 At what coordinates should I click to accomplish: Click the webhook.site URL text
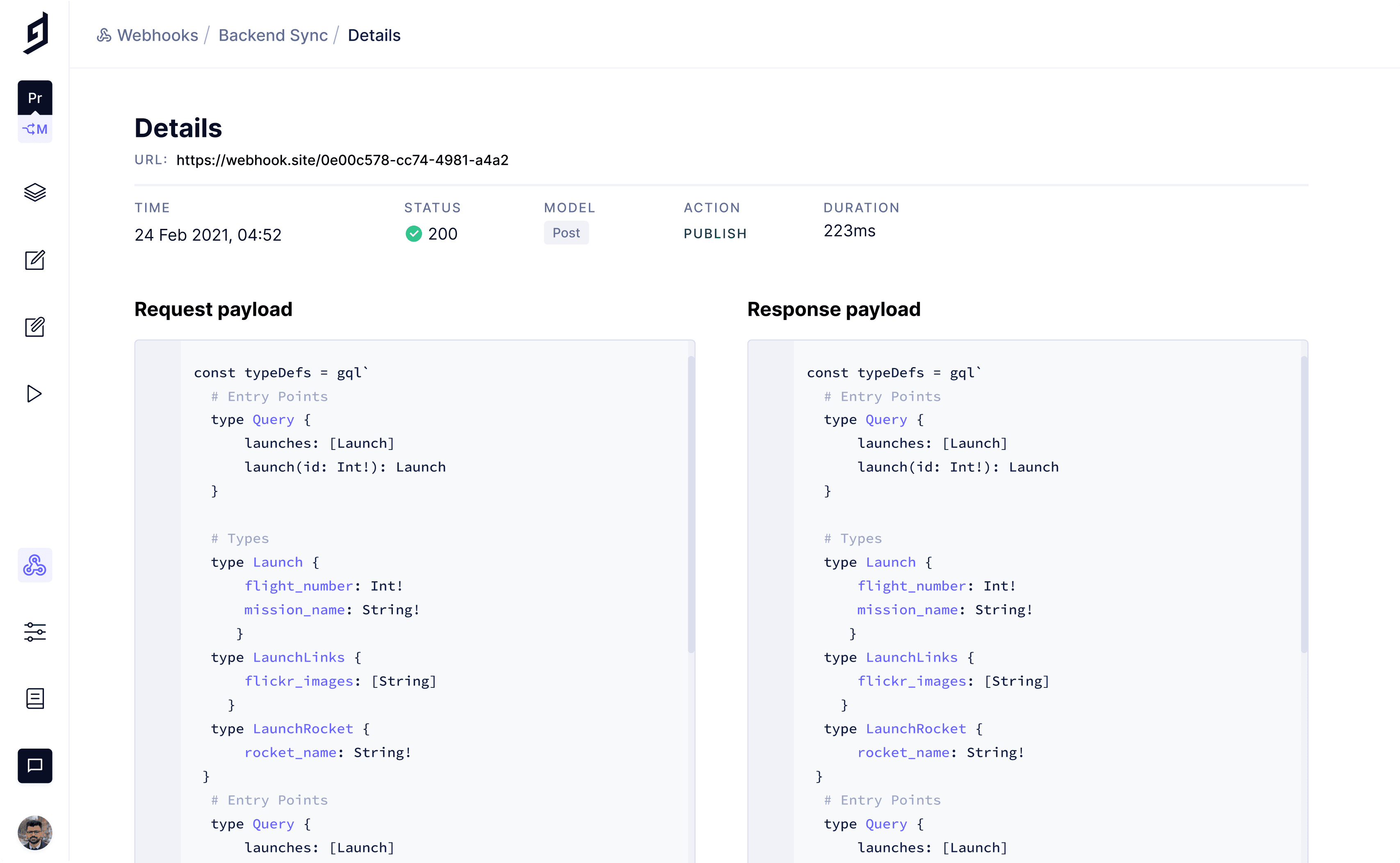click(342, 160)
